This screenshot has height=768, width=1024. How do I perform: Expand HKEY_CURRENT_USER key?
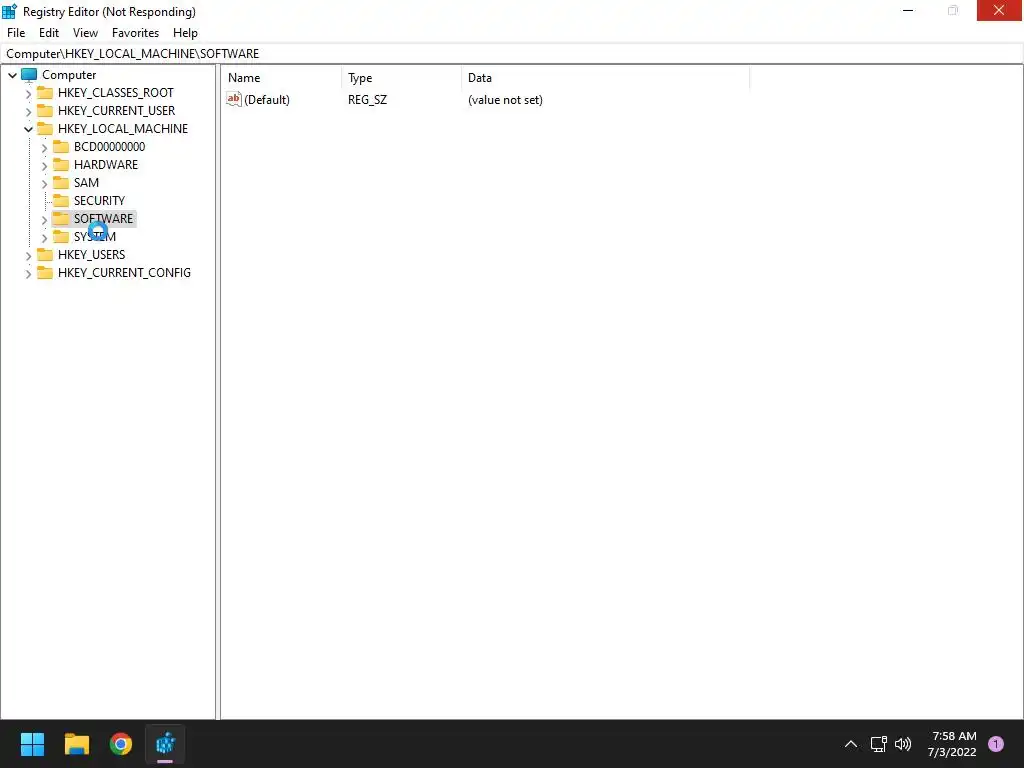[28, 112]
